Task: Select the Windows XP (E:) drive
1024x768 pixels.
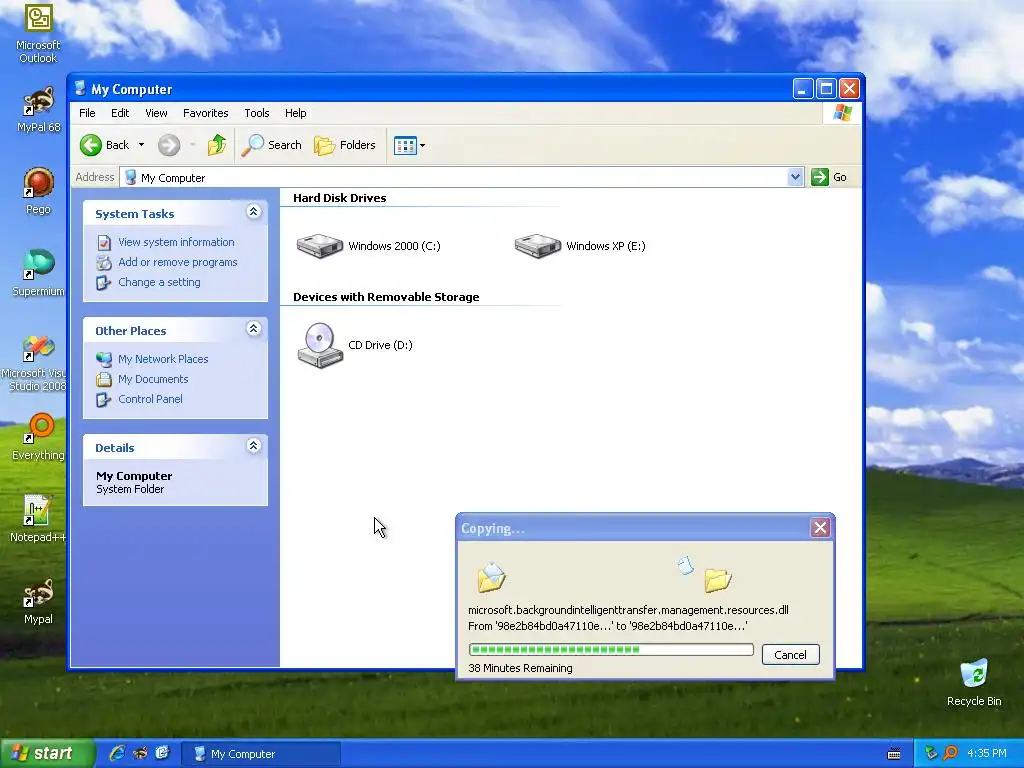Action: point(580,246)
